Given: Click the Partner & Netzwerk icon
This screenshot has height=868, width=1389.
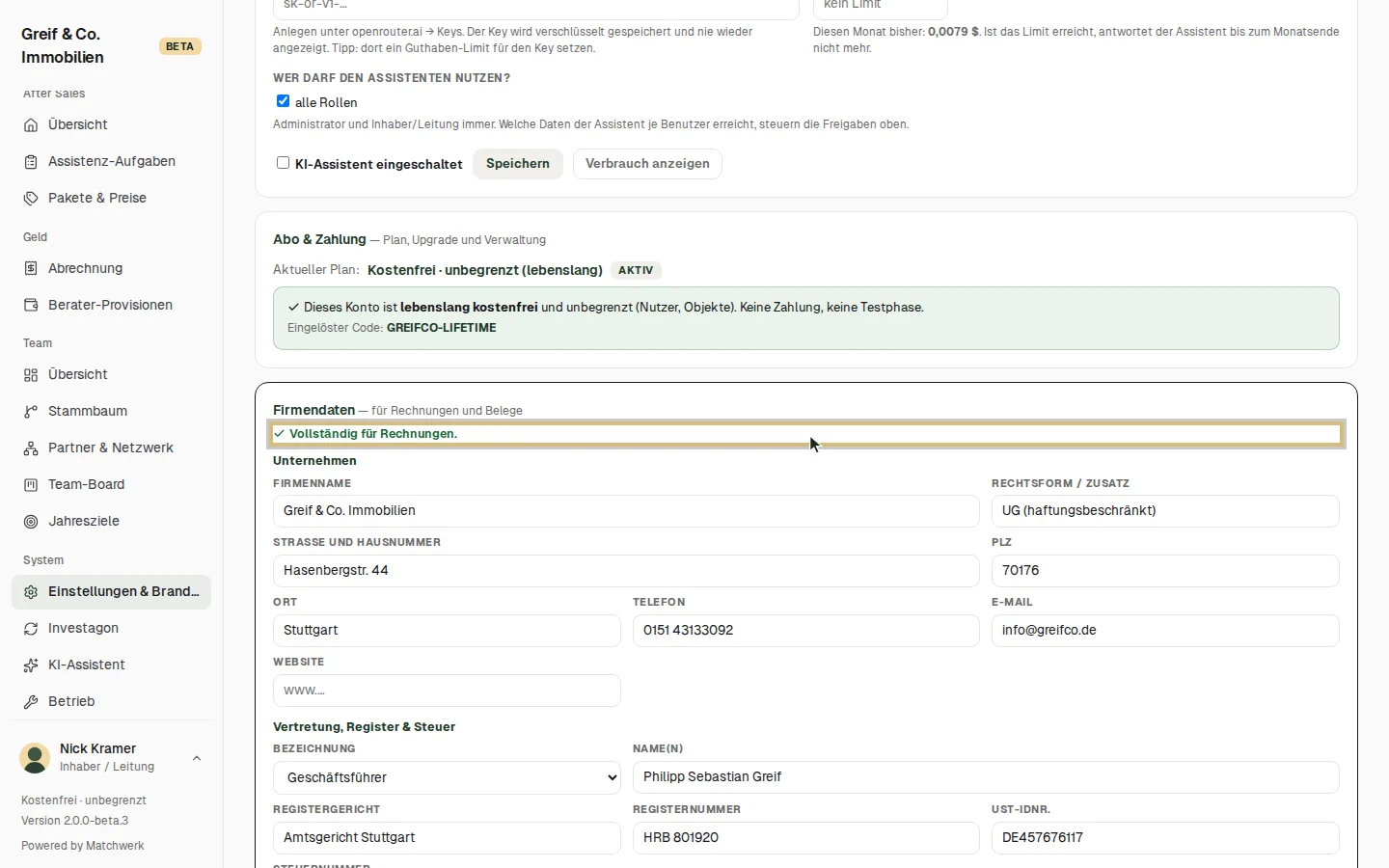Looking at the screenshot, I should pos(31,448).
